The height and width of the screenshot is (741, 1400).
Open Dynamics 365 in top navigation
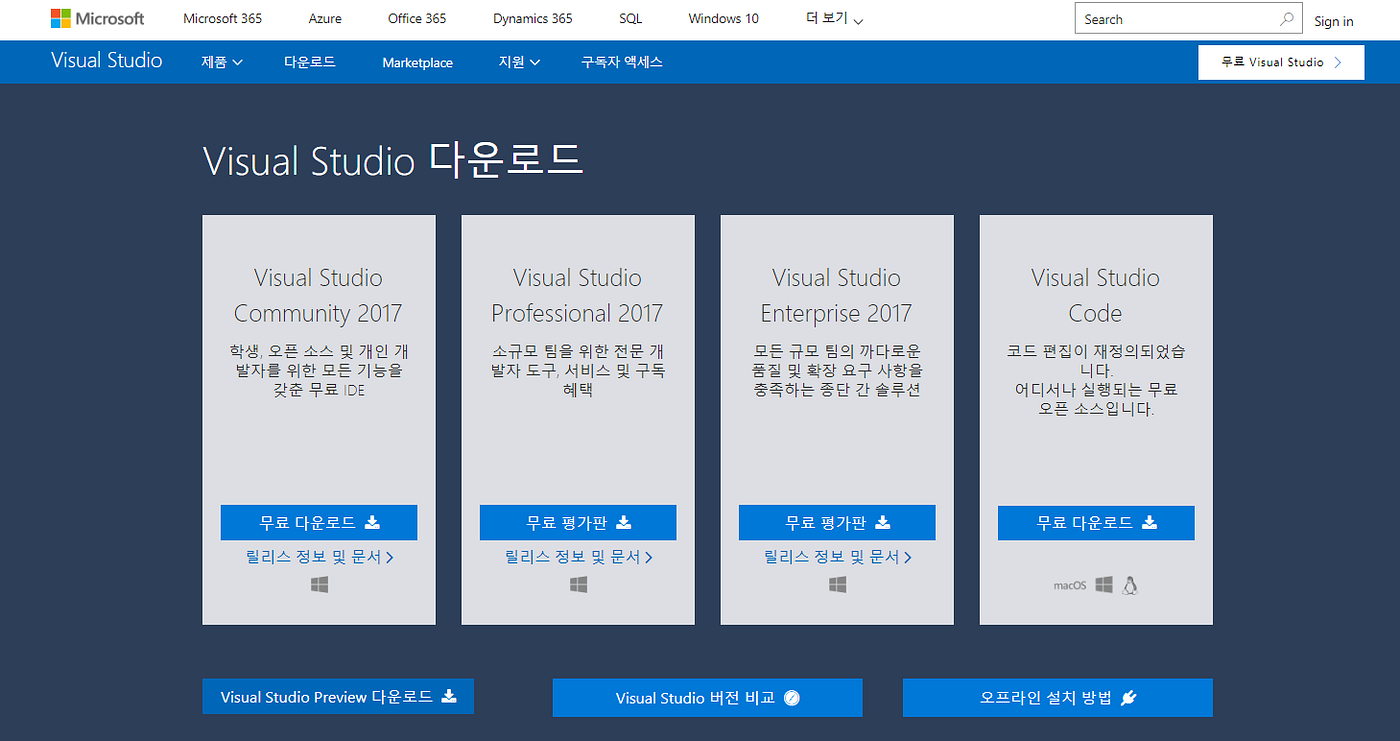pos(533,19)
